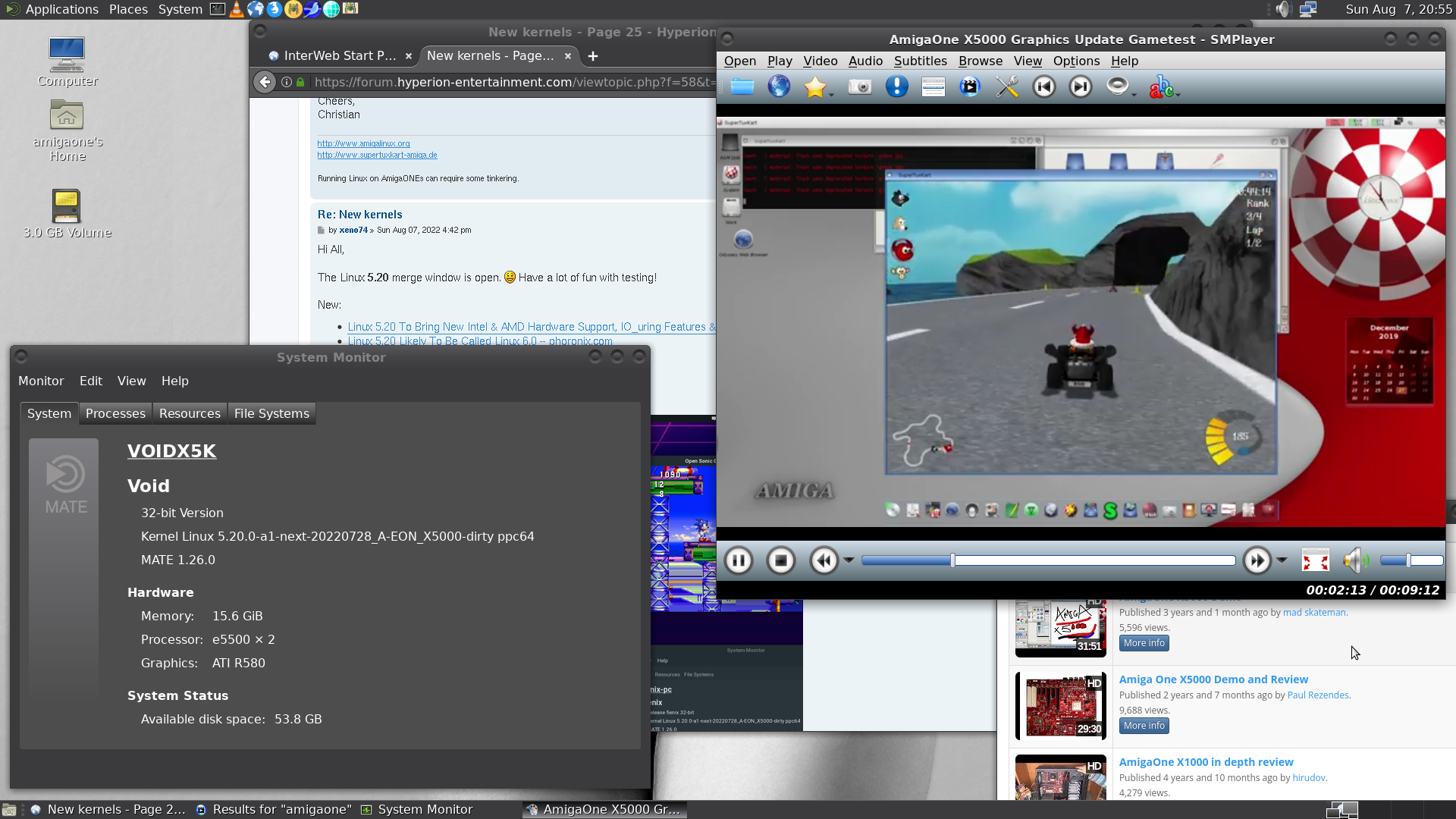
Task: Open xeno74 profile link in forum post
Action: pyautogui.click(x=353, y=230)
